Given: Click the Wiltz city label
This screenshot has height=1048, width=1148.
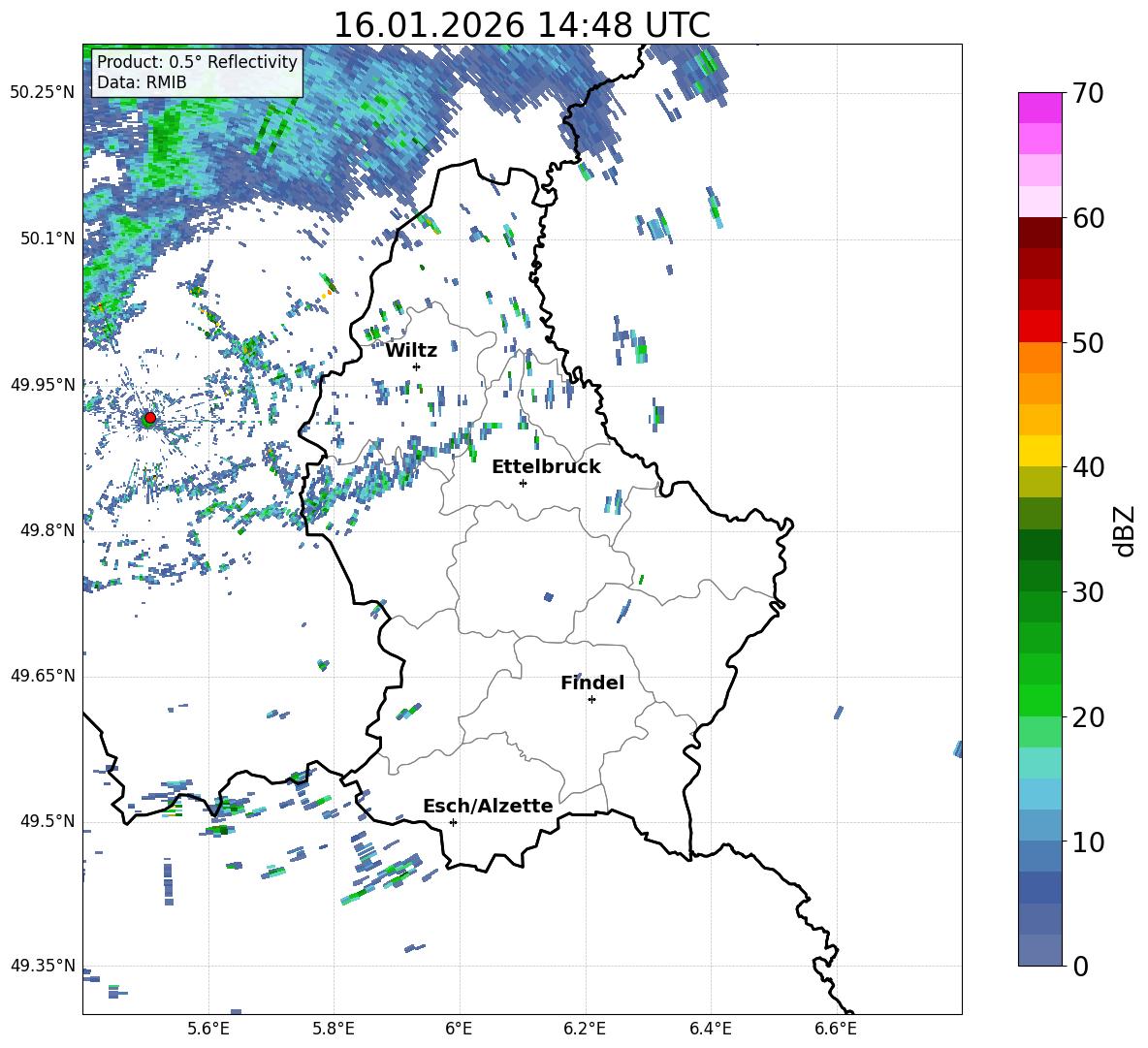Looking at the screenshot, I should (411, 351).
